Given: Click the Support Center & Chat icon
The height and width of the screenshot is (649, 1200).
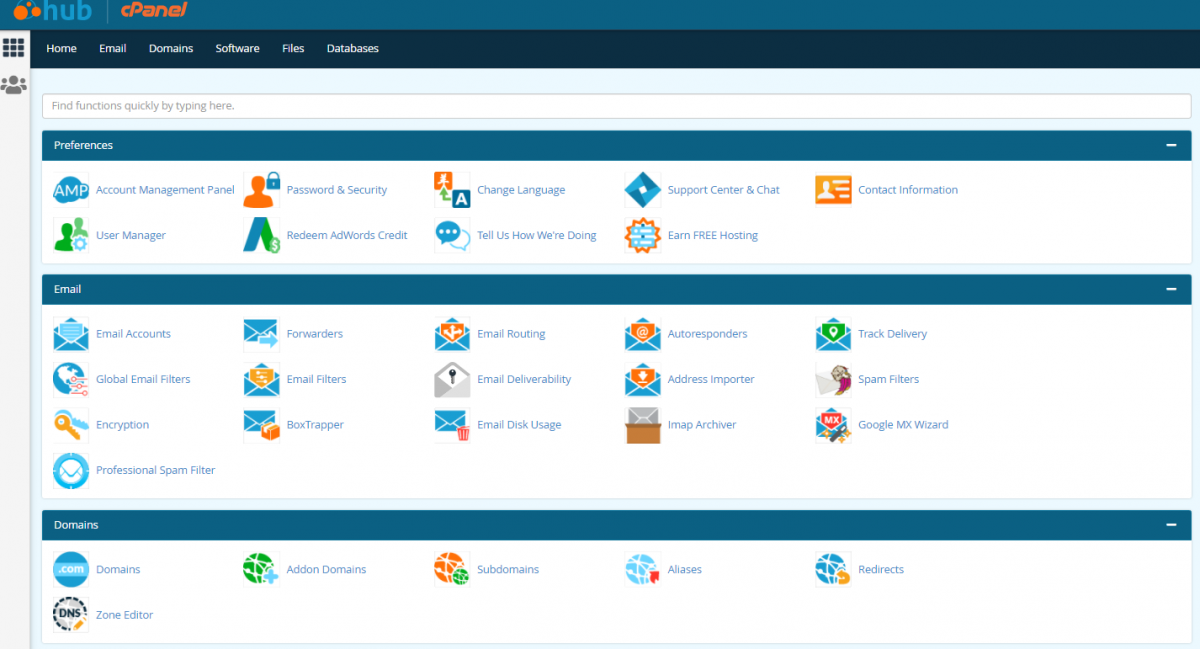Looking at the screenshot, I should pyautogui.click(x=643, y=190).
